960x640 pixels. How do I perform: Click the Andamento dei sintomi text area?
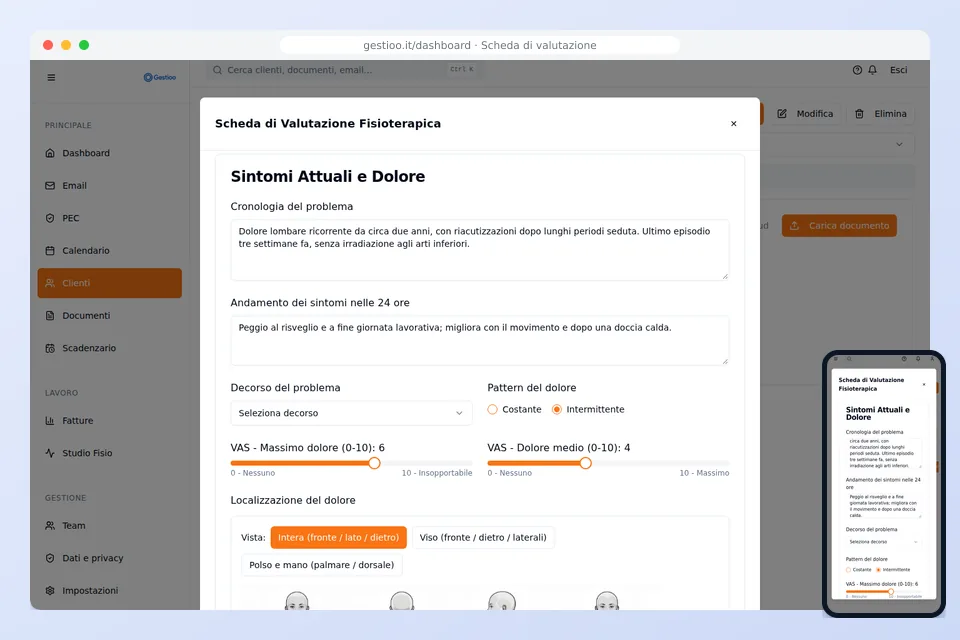coord(480,341)
